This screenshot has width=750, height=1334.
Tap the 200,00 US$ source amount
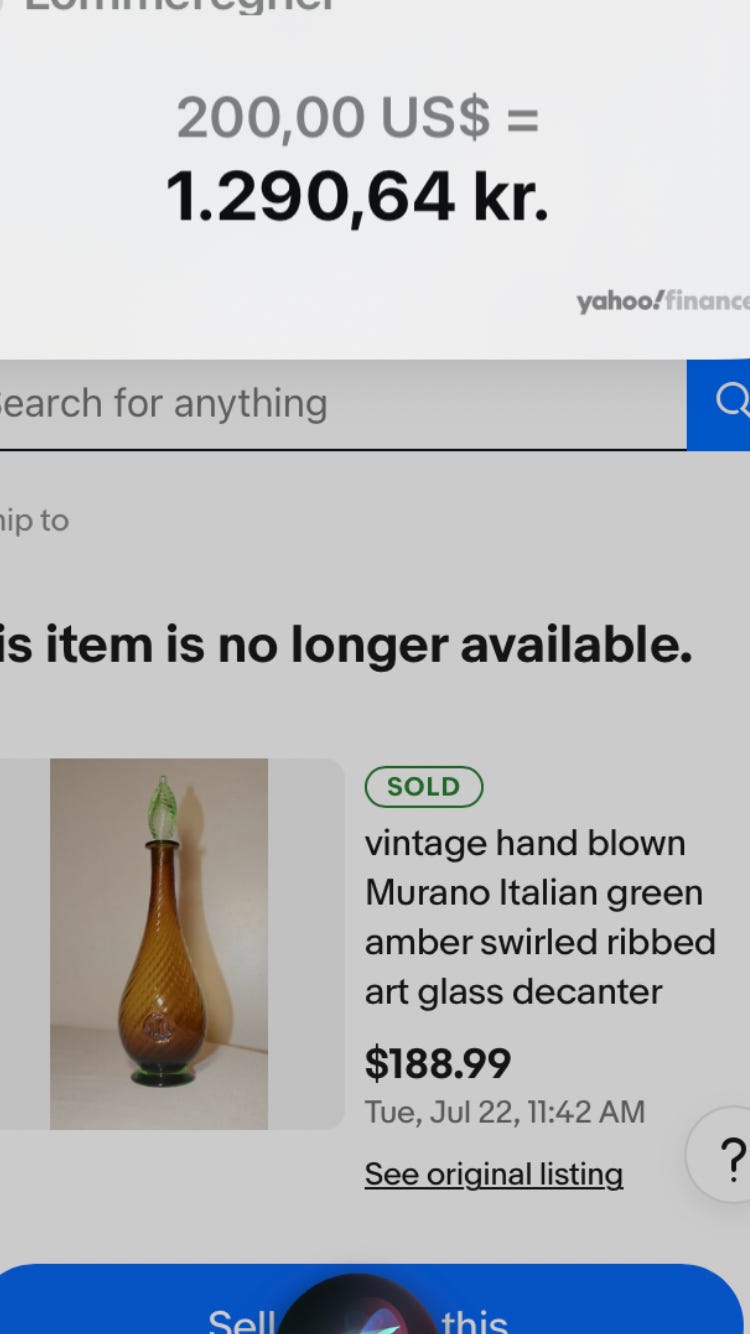point(357,118)
